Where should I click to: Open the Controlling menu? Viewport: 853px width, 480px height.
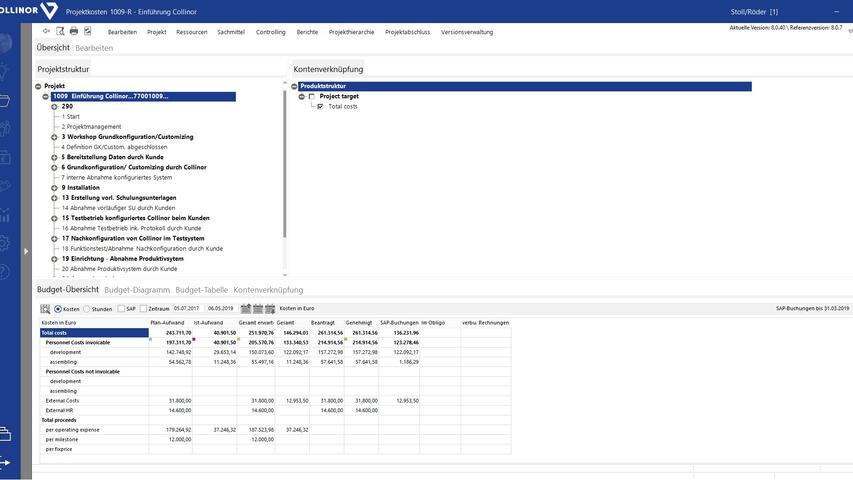(x=270, y=32)
